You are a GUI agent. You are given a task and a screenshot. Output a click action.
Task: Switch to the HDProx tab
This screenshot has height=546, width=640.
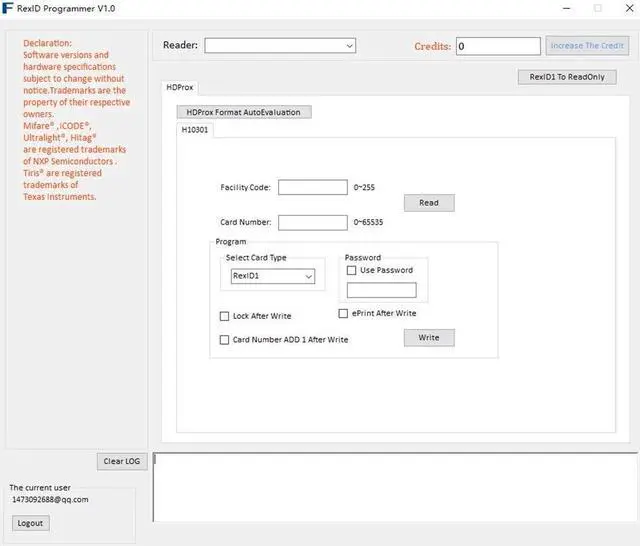180,87
